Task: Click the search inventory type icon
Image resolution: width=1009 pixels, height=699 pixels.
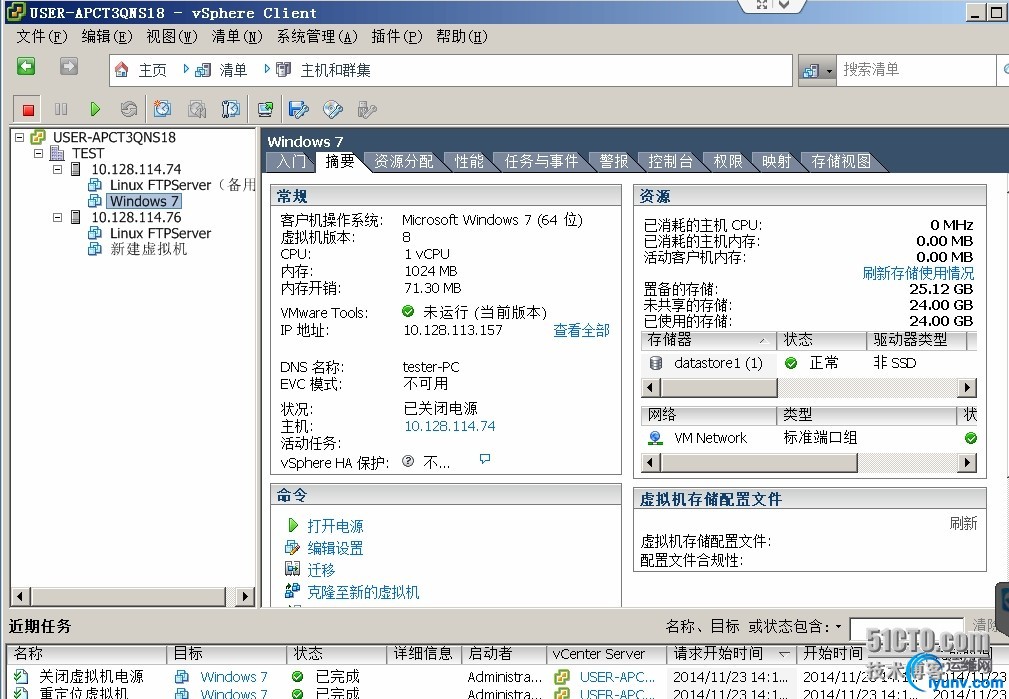Action: coord(811,70)
